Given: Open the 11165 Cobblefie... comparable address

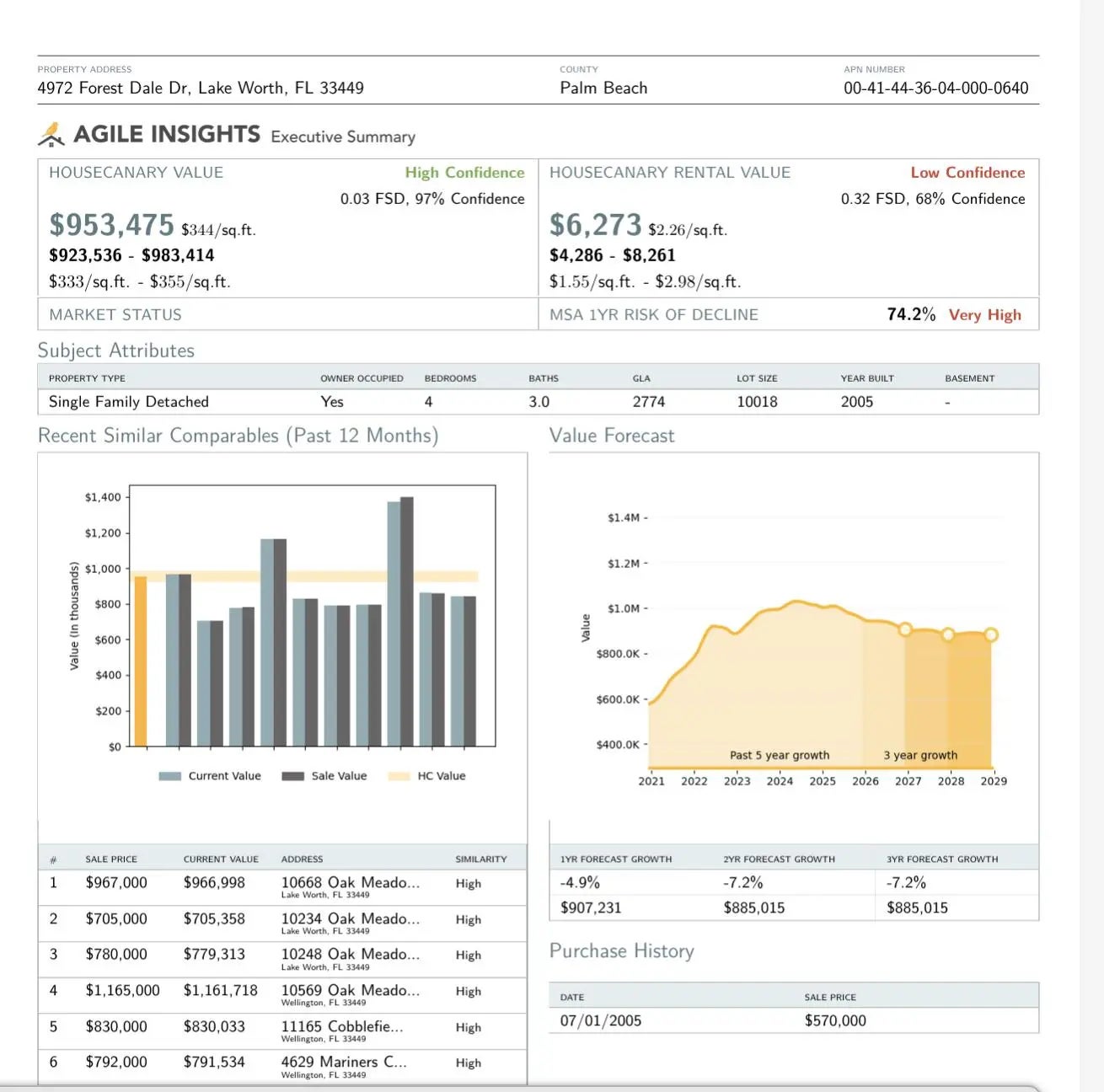Looking at the screenshot, I should pos(342,1027).
